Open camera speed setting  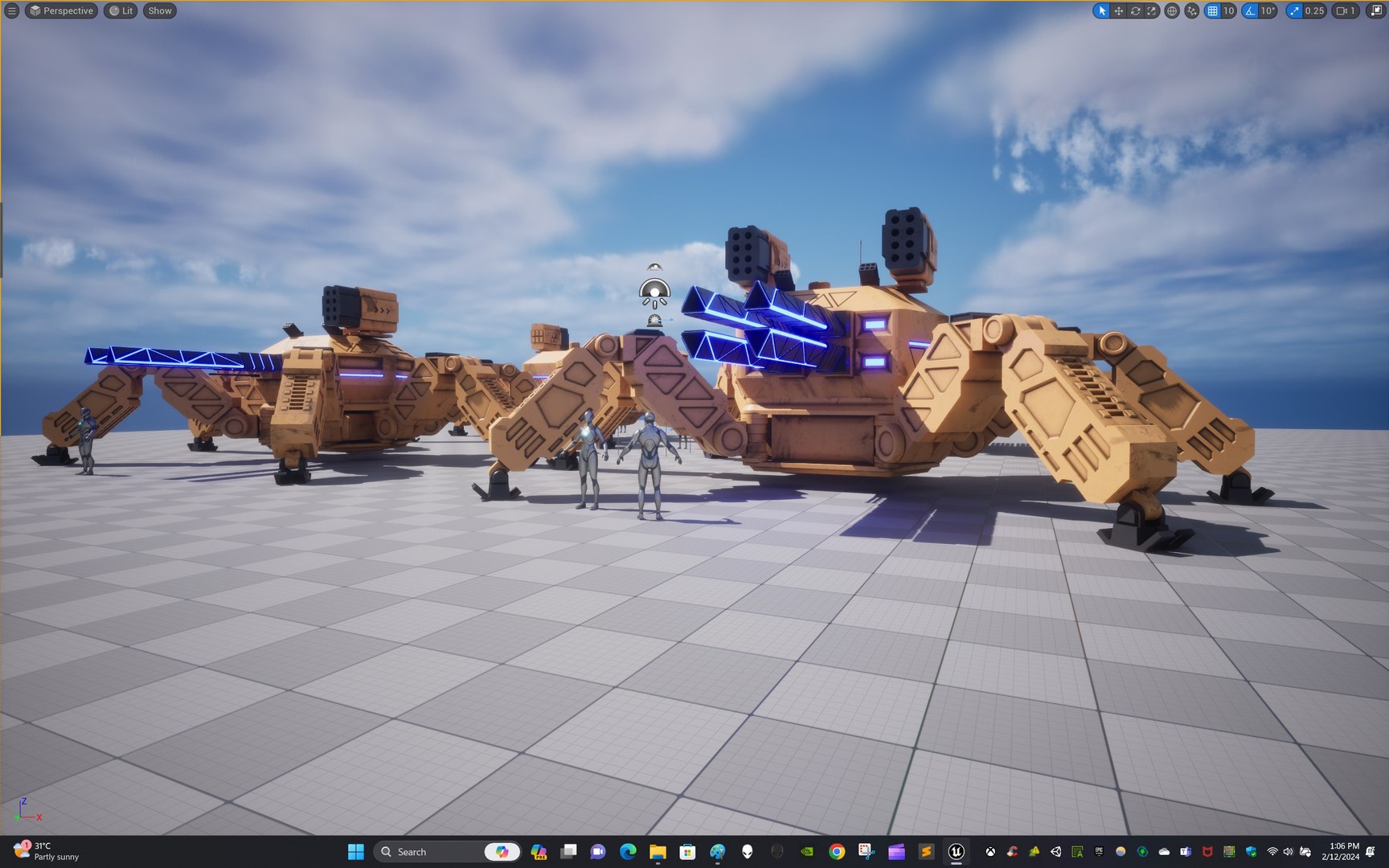(x=1346, y=10)
